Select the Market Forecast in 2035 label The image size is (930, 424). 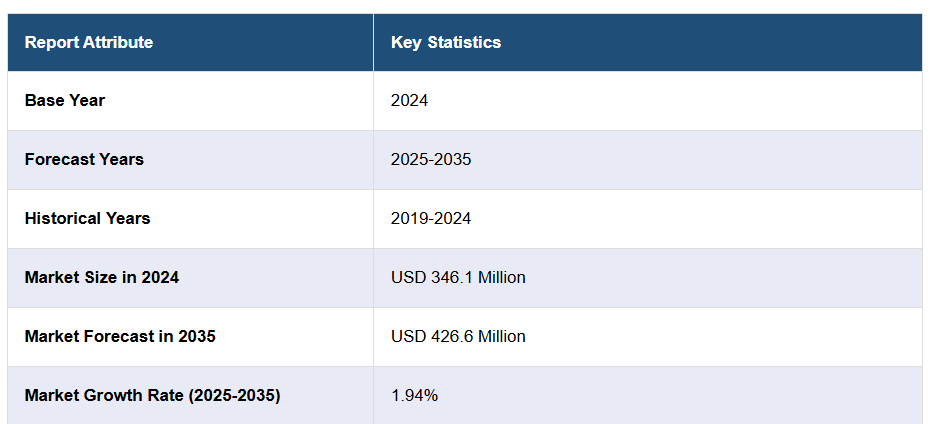[120, 336]
